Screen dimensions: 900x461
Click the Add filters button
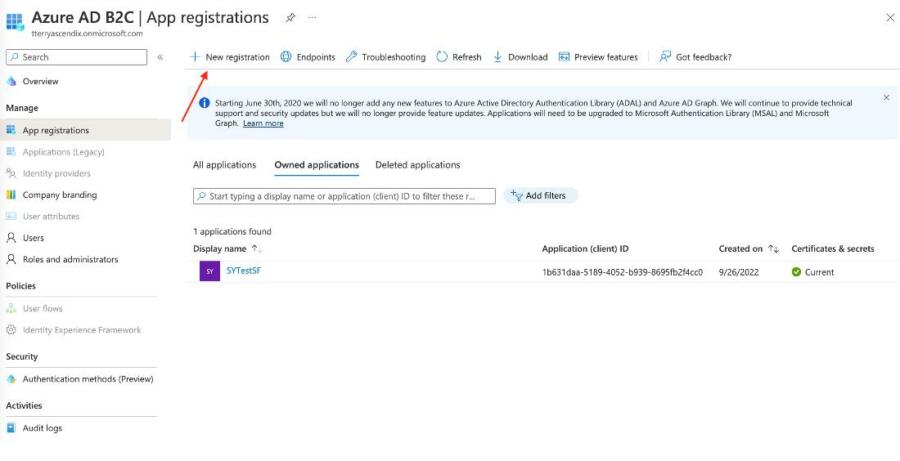coord(540,196)
